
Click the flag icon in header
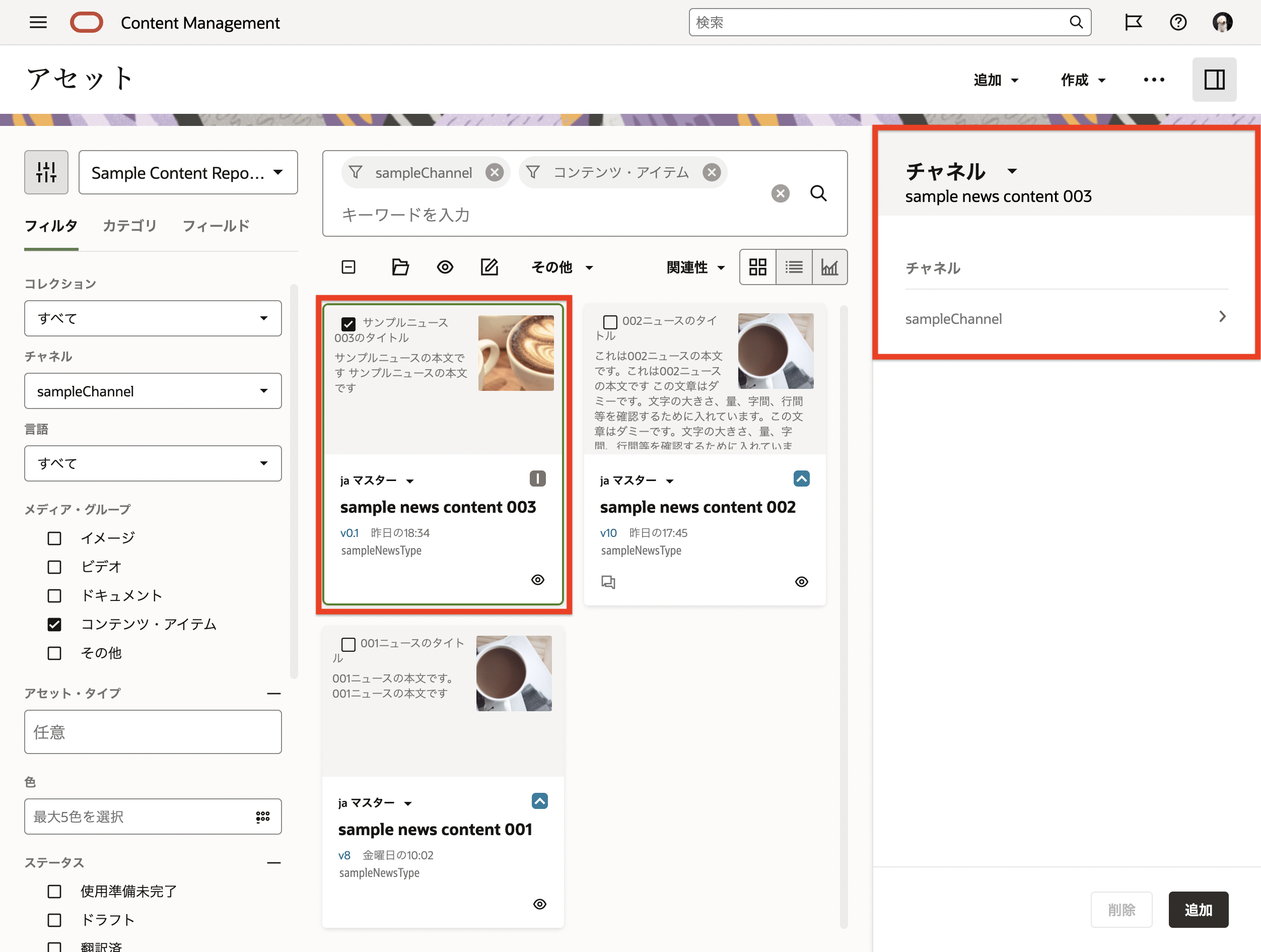1133,22
